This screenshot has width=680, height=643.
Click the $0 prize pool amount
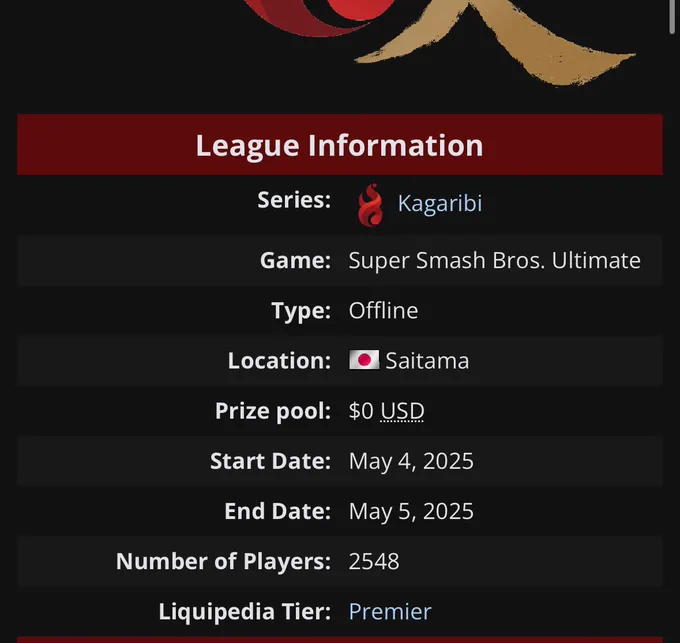(361, 411)
